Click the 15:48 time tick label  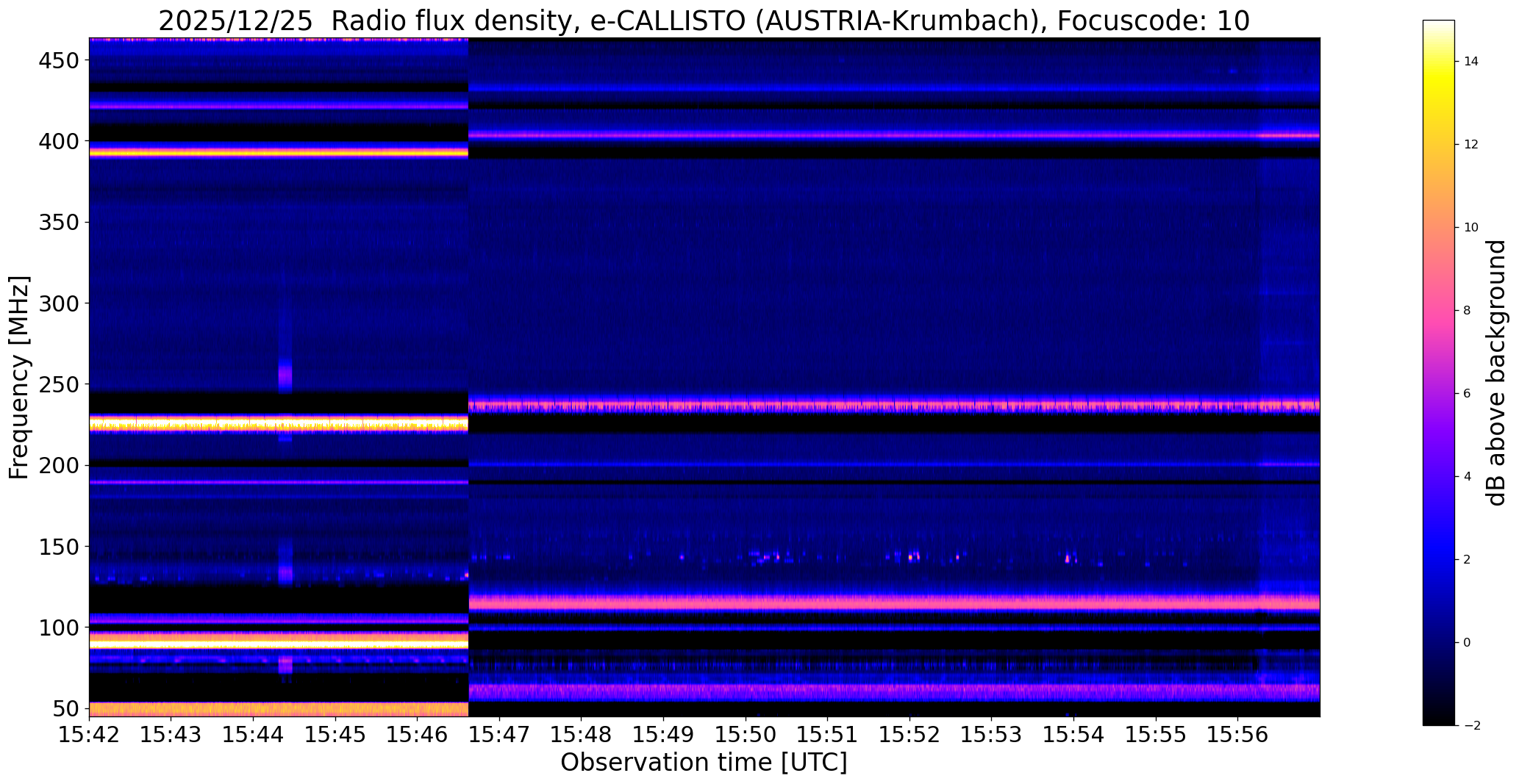[582, 736]
